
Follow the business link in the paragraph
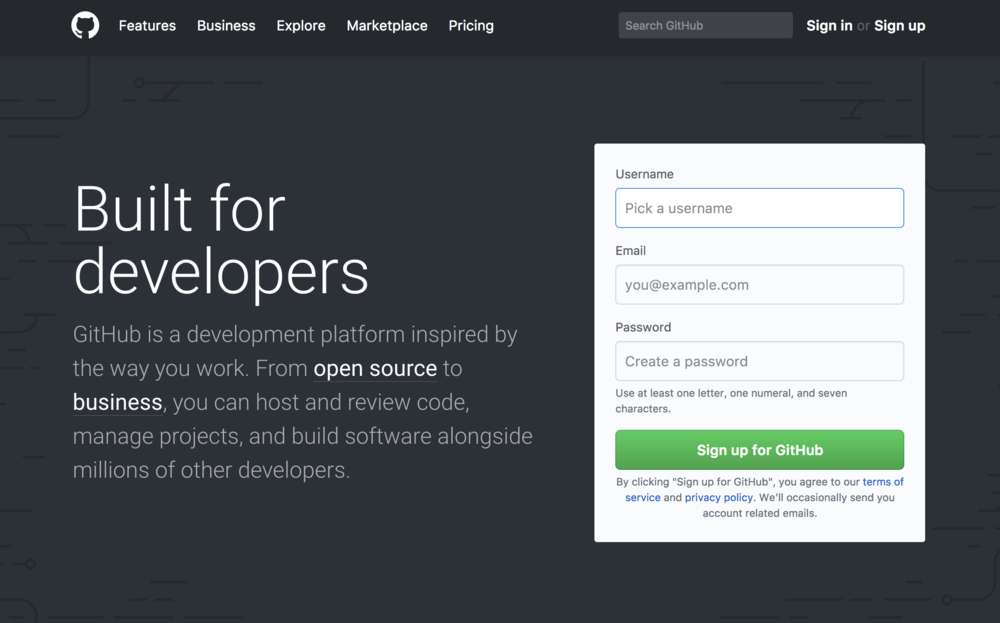pos(117,402)
